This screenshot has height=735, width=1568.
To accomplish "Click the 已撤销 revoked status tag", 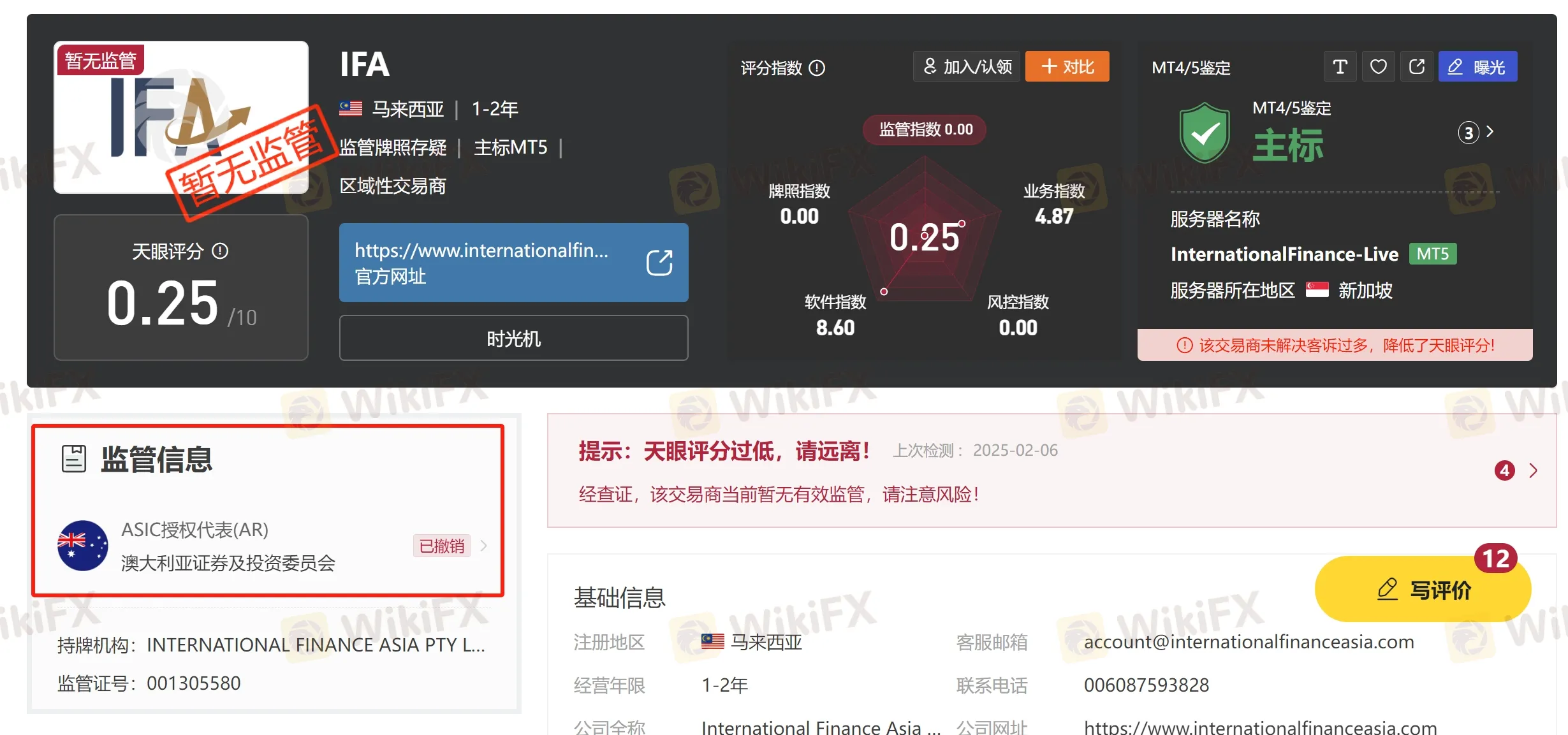I will (x=441, y=546).
